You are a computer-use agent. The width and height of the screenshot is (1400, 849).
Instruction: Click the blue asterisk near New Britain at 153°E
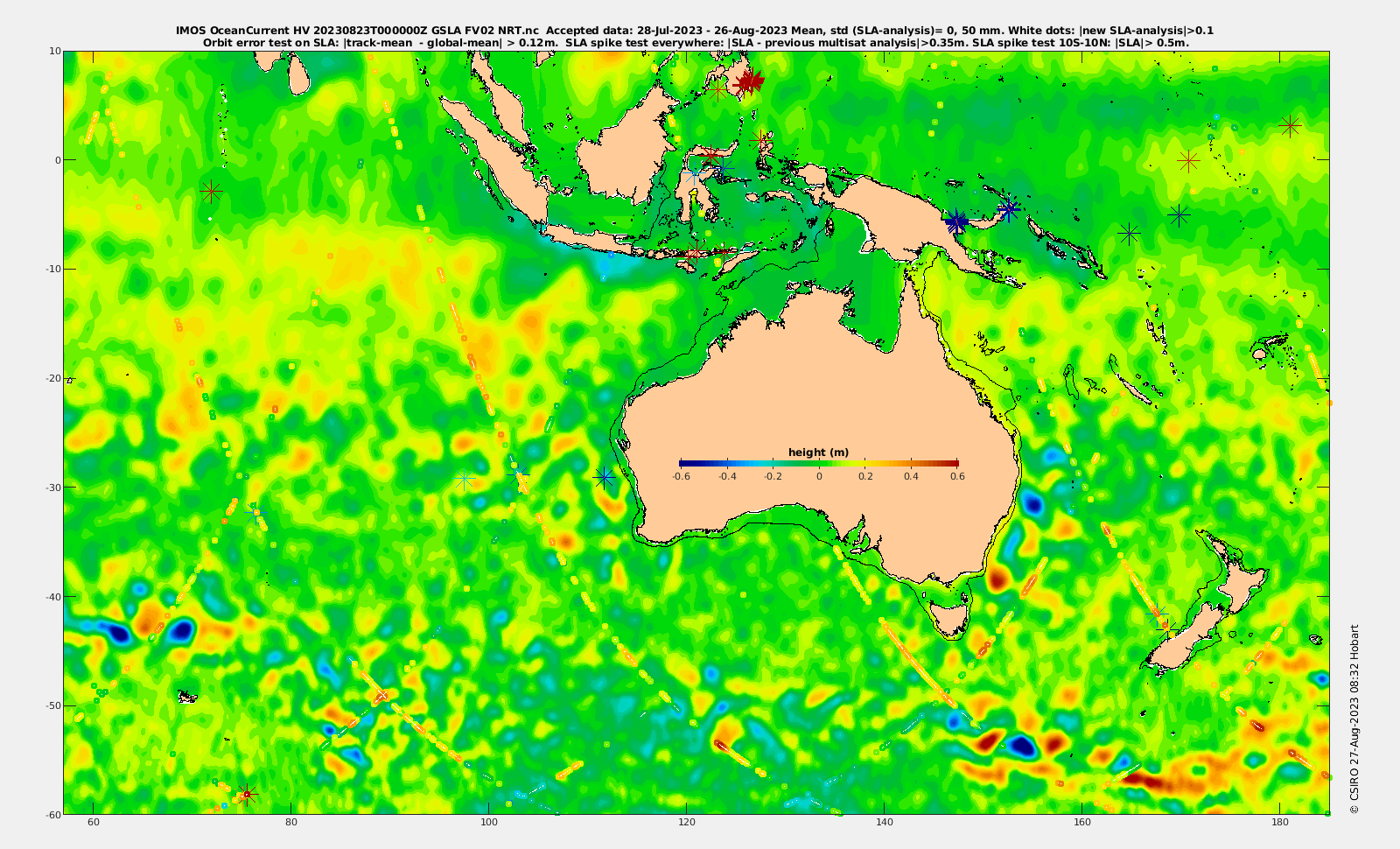coord(1009,209)
